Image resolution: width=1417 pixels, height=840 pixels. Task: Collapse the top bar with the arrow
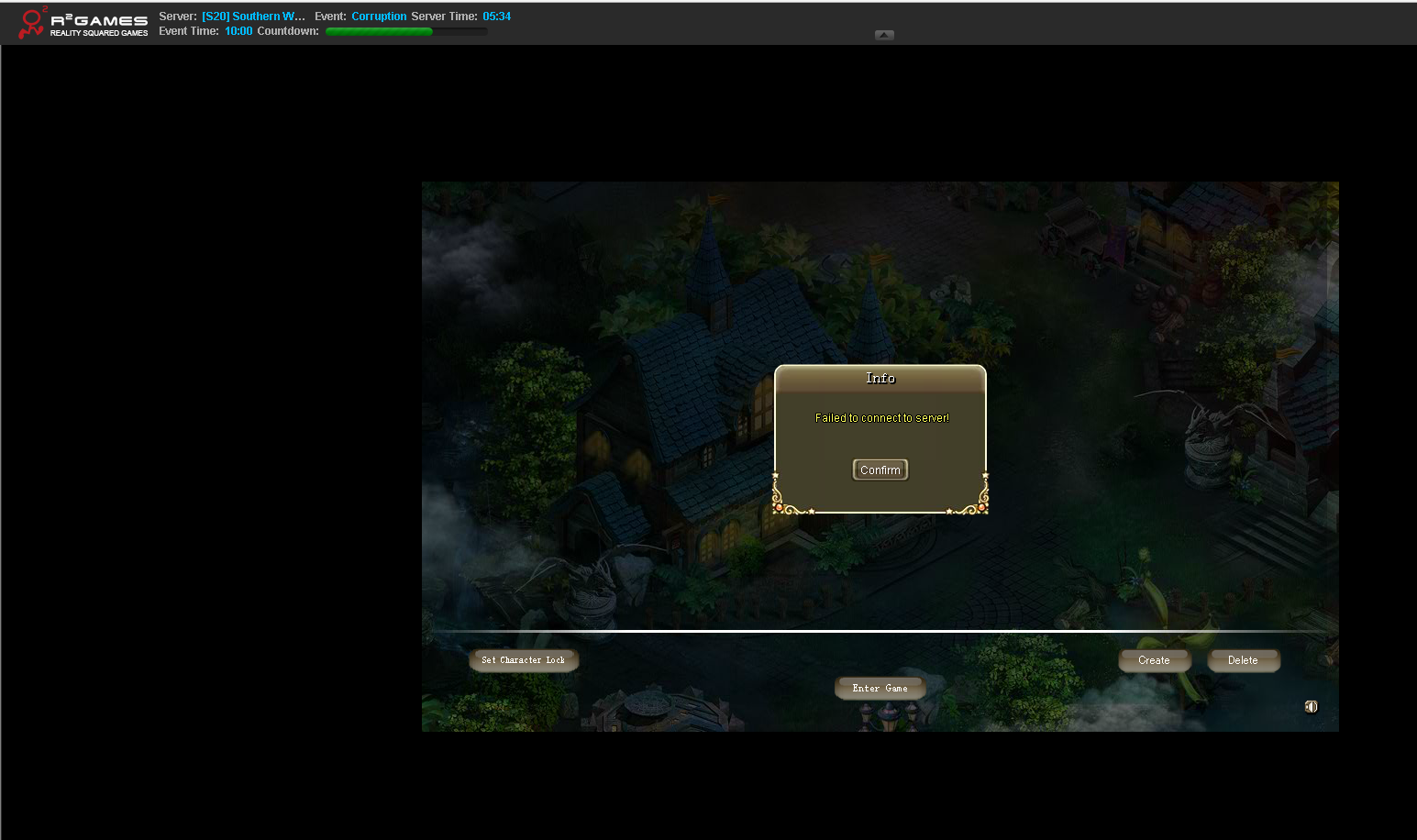click(884, 35)
